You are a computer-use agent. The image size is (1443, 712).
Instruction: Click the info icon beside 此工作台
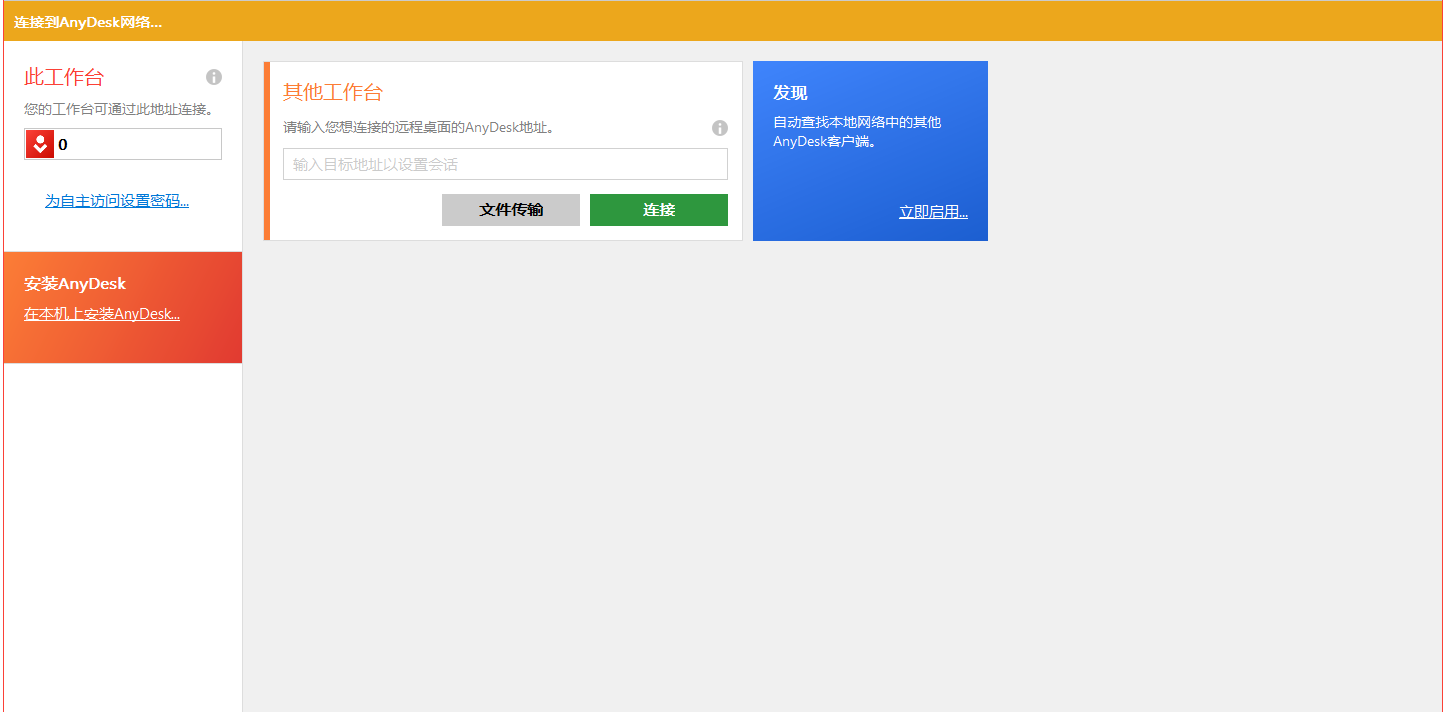pyautogui.click(x=214, y=77)
